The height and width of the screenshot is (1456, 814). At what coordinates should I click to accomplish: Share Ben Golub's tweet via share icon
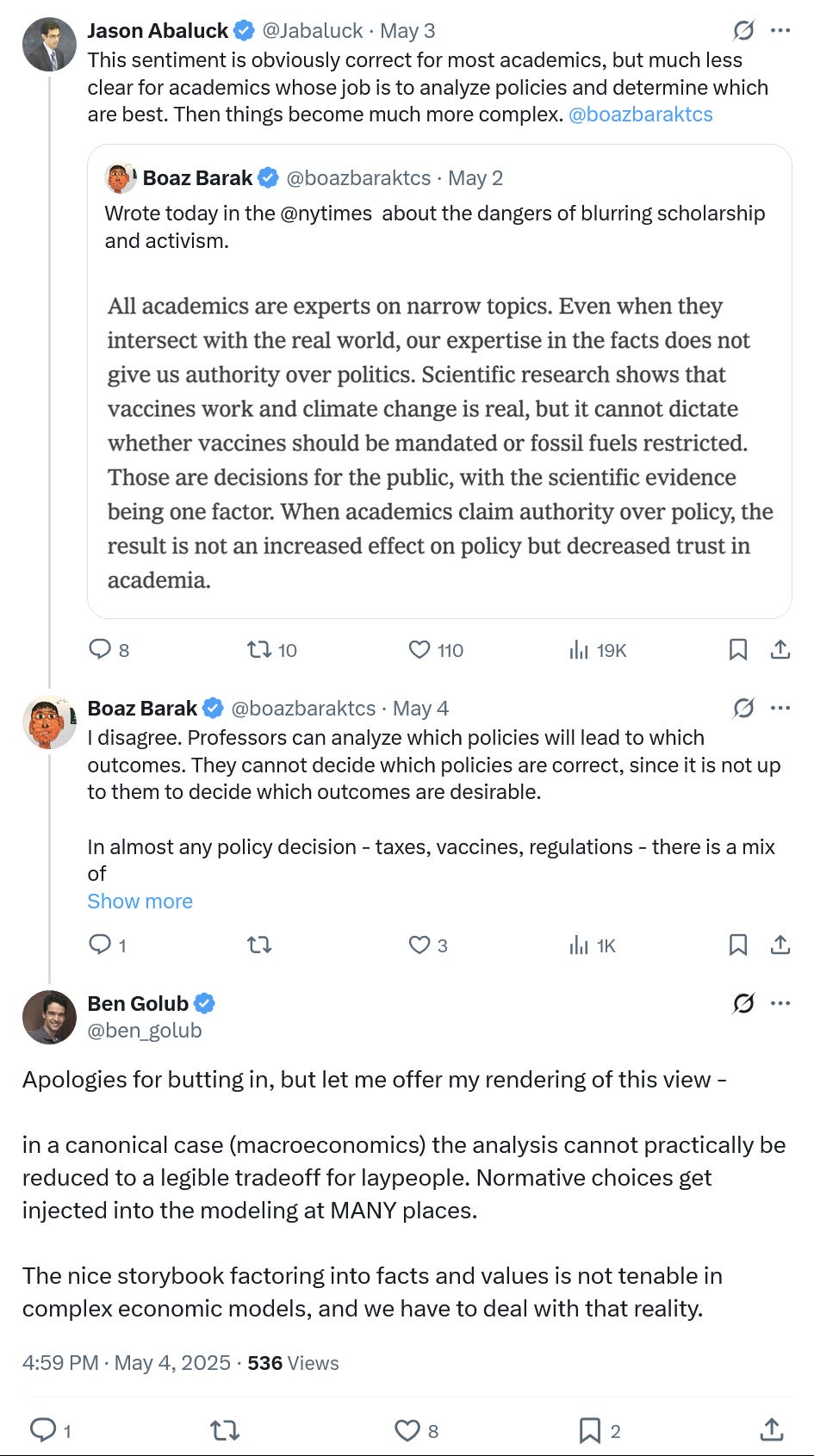coord(772,1430)
